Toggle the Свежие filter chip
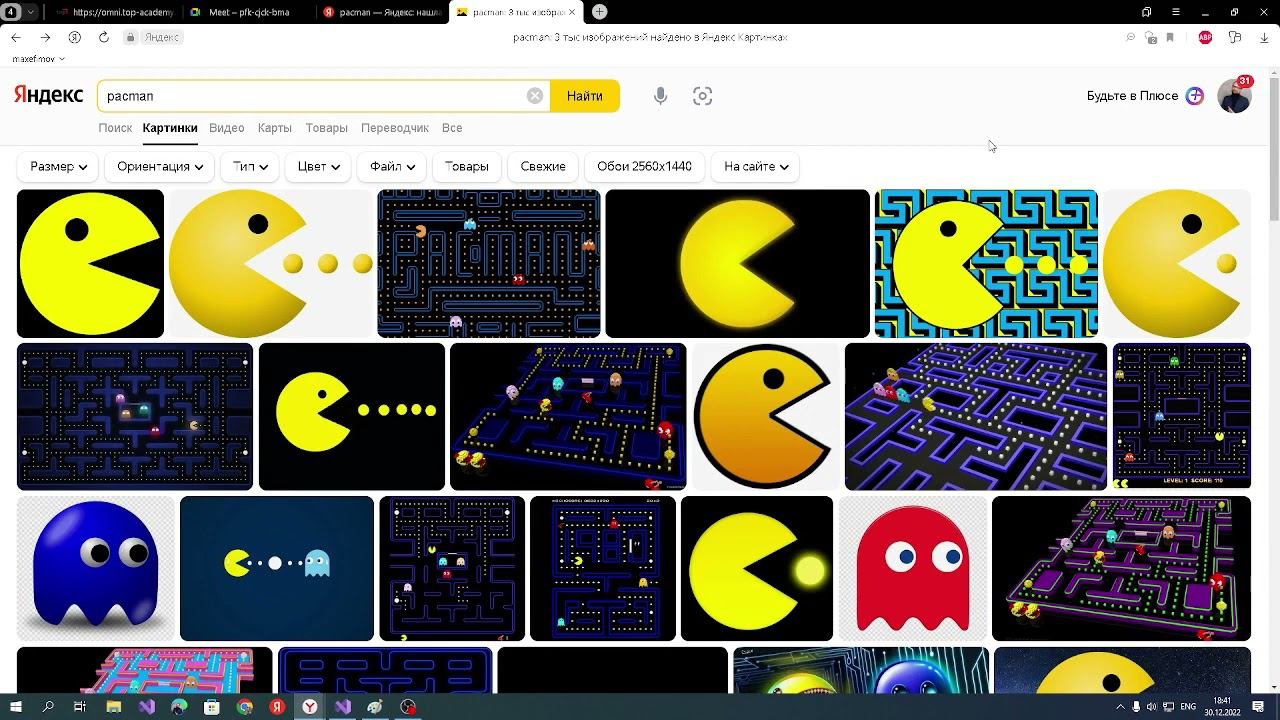The width and height of the screenshot is (1280, 720). [x=543, y=167]
